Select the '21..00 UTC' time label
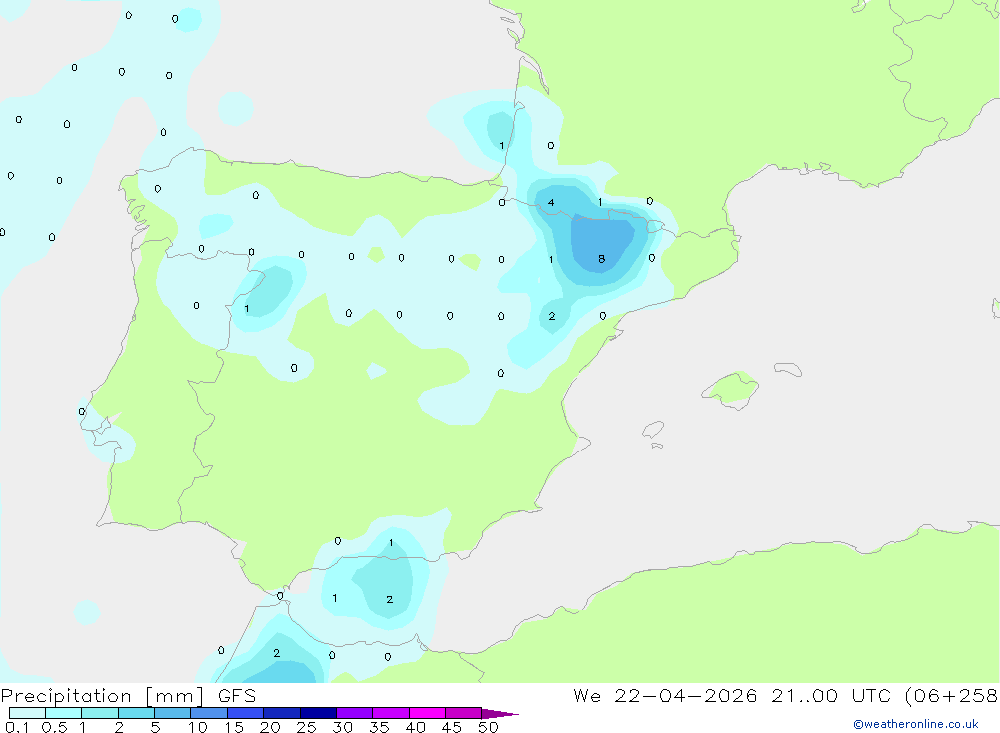 831,696
